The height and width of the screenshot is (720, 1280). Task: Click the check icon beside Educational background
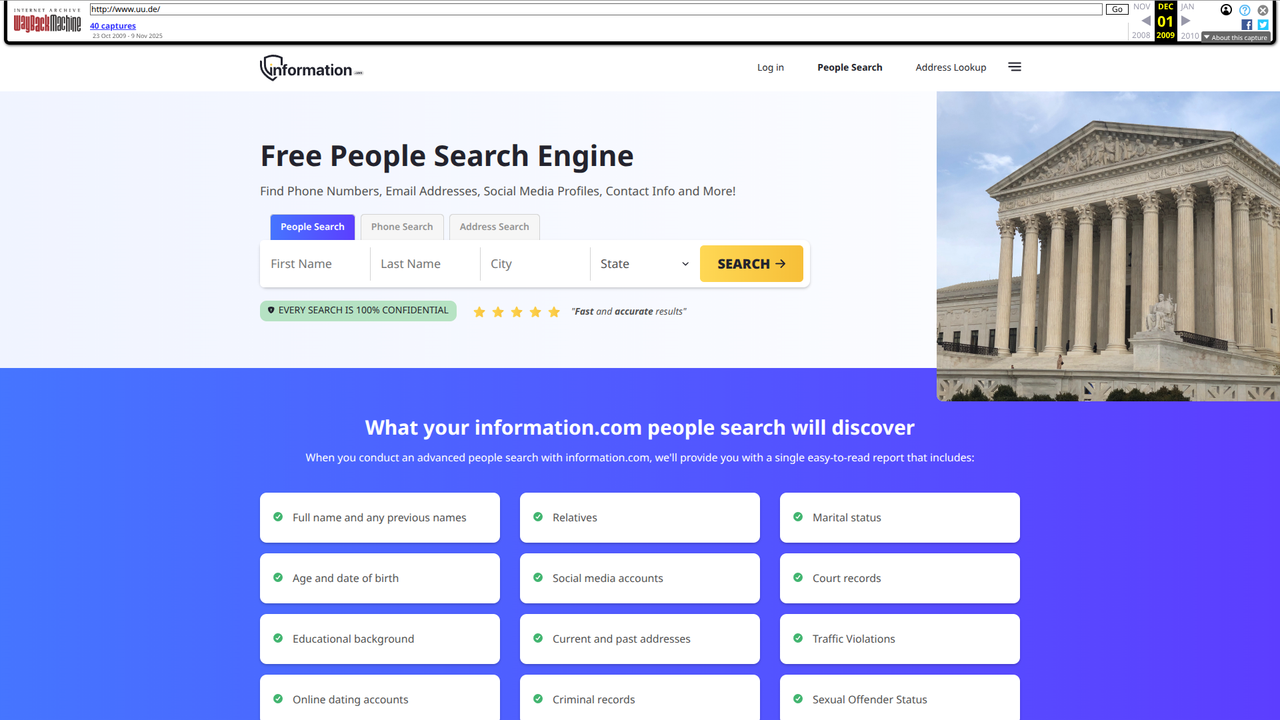click(x=278, y=638)
